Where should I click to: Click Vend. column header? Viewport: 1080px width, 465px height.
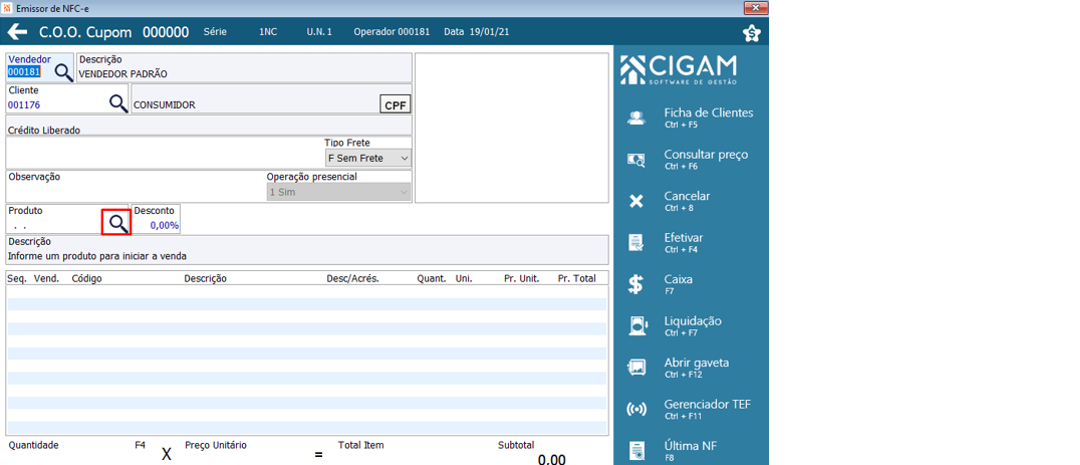46,278
